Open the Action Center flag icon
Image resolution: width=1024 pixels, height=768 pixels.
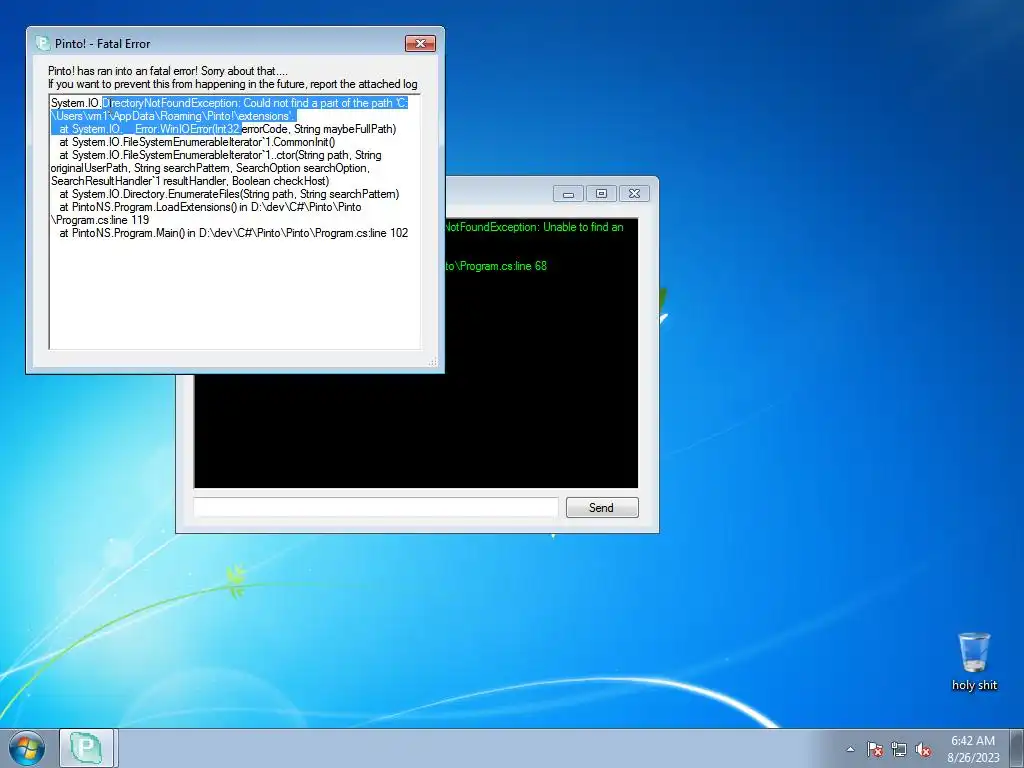[875, 749]
